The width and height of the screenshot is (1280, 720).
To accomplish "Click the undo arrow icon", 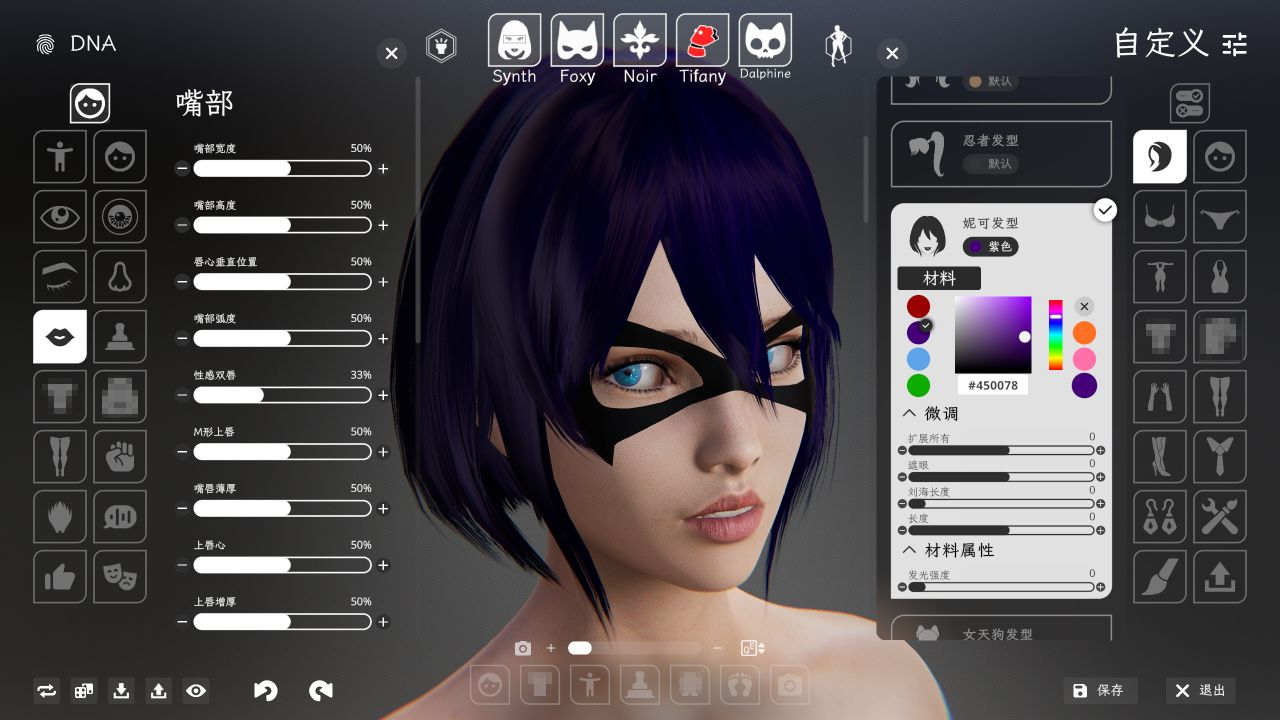I will pos(265,690).
